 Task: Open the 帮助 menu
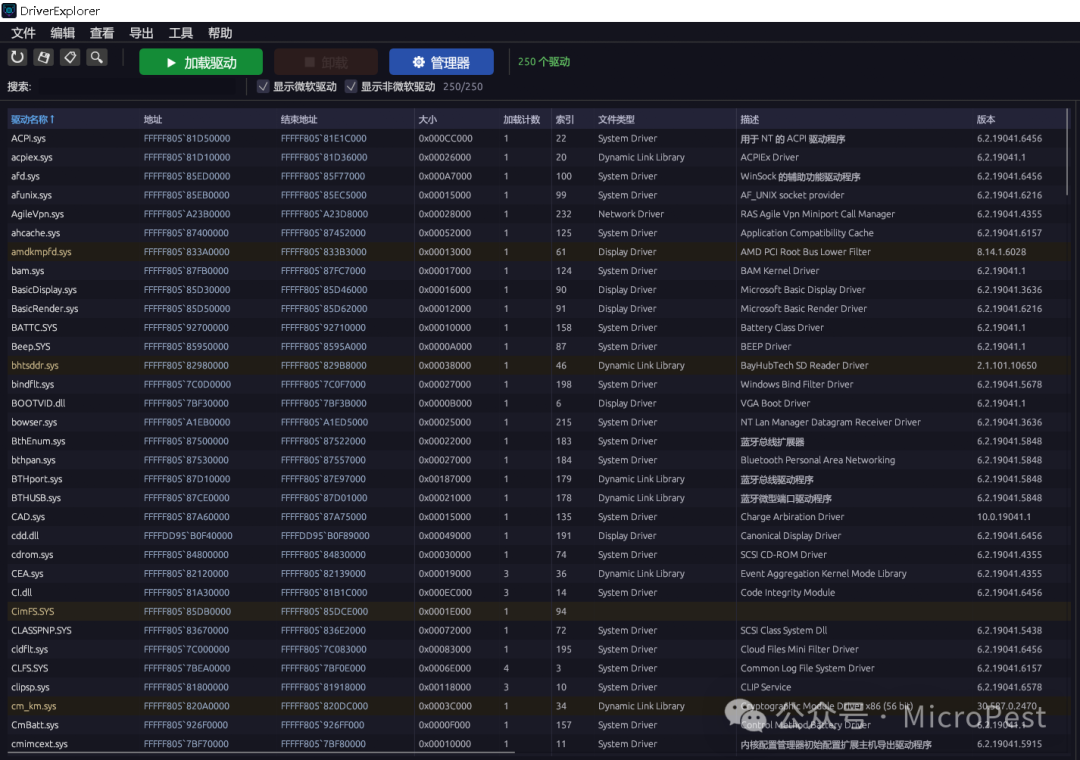pyautogui.click(x=220, y=33)
